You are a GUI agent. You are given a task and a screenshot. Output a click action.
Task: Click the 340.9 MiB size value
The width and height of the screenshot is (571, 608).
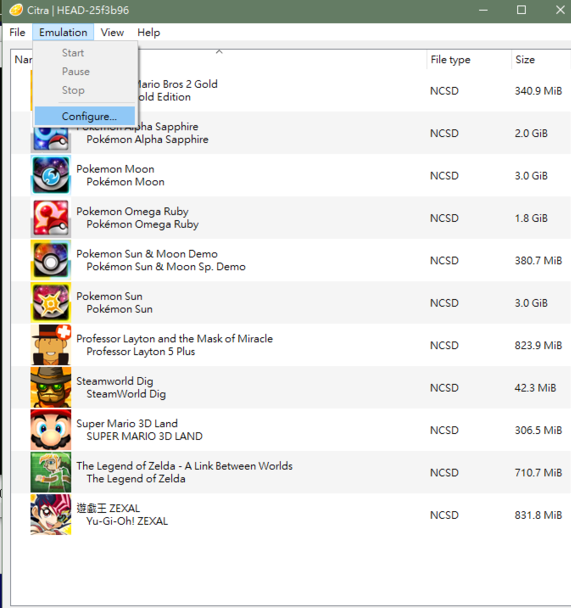click(538, 91)
